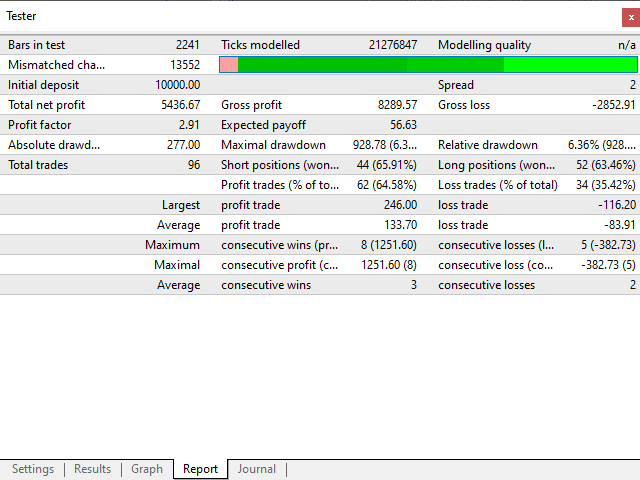The image size is (640, 480).
Task: Click the Expected payoff label
Action: [x=263, y=125]
